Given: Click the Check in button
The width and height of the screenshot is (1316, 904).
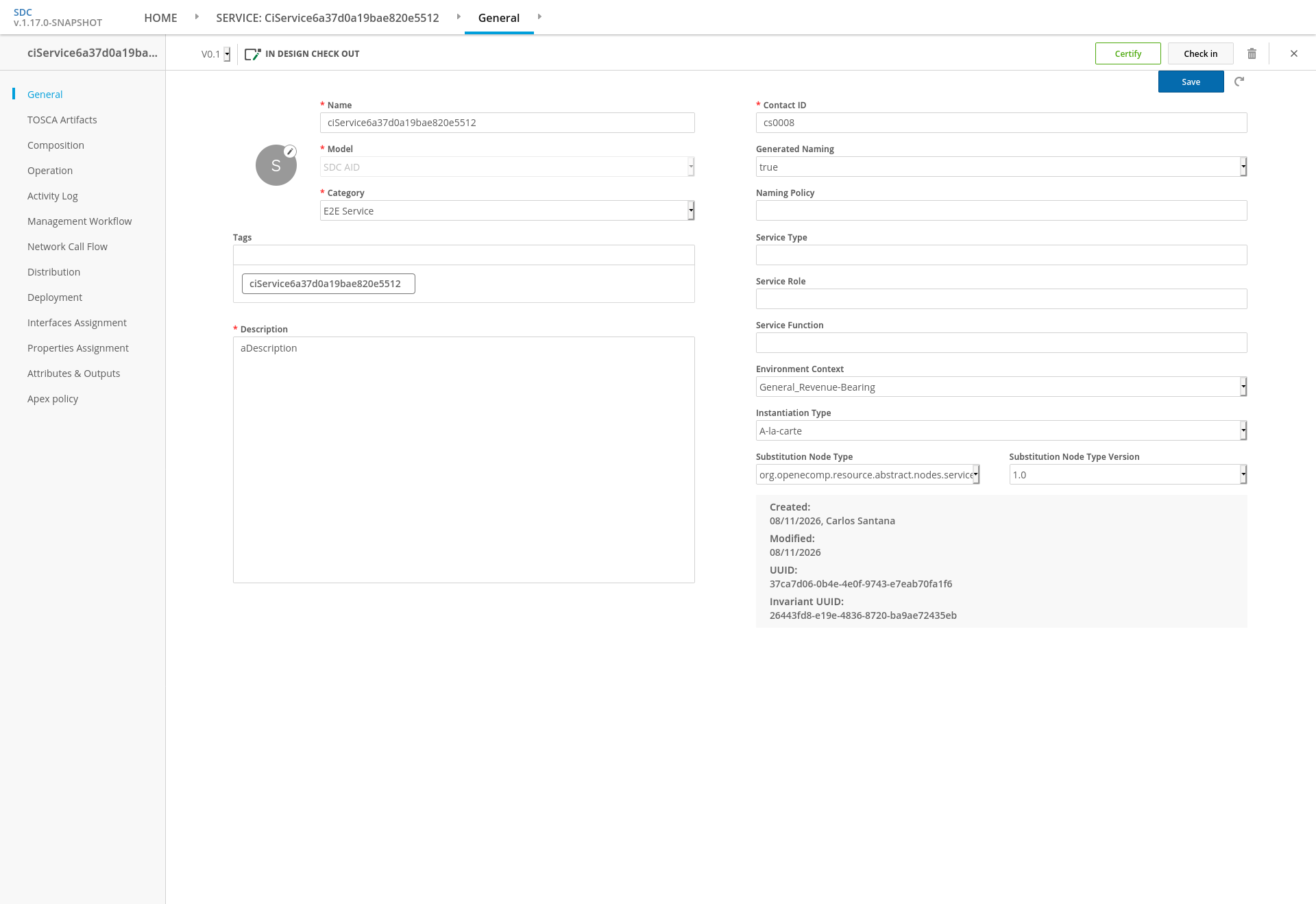Looking at the screenshot, I should [1201, 53].
